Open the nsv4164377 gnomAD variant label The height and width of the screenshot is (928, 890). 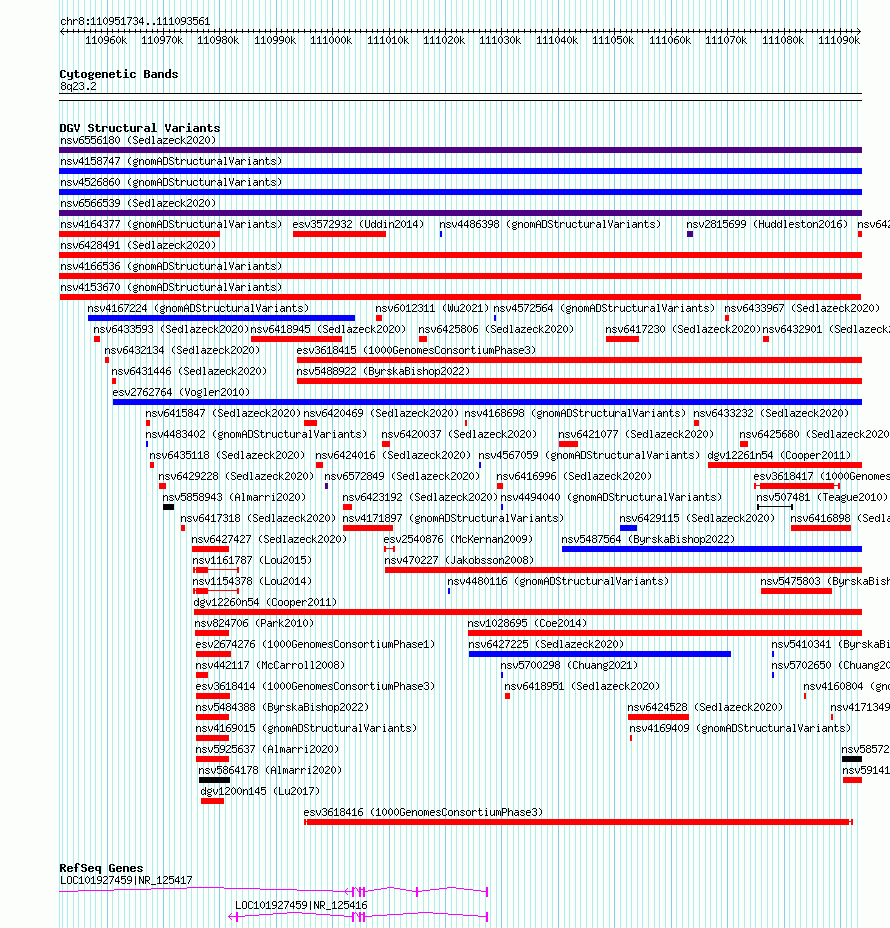pos(171,224)
